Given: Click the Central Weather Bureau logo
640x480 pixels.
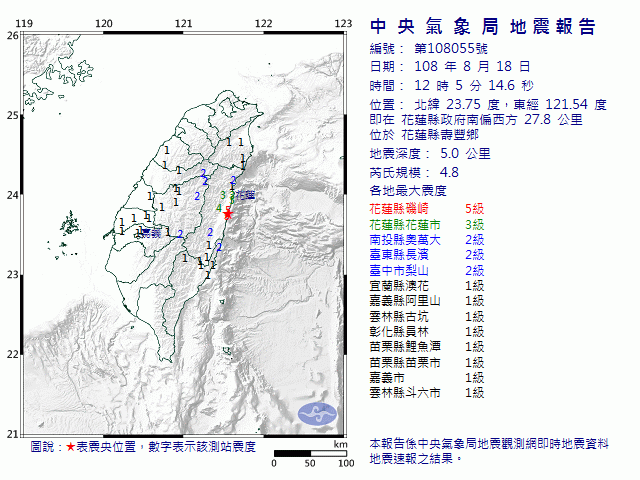Looking at the screenshot, I should pyautogui.click(x=317, y=414).
